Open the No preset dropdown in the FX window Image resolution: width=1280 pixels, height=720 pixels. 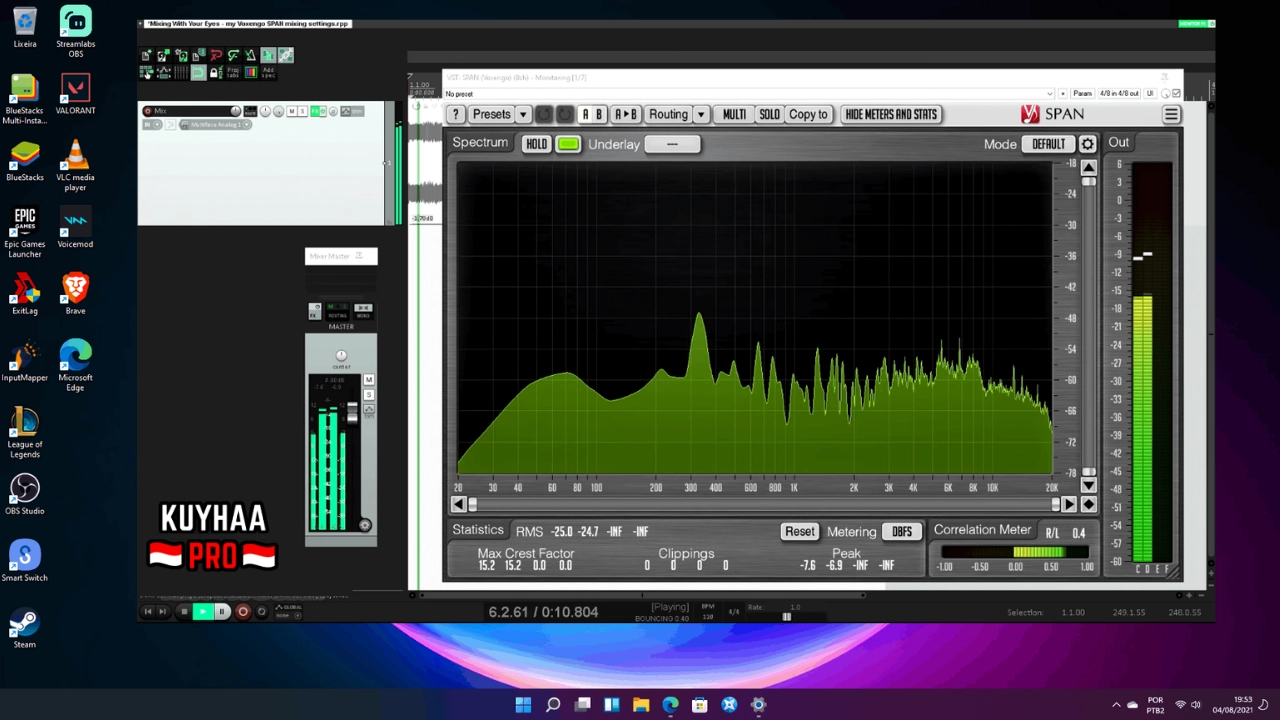pos(748,94)
